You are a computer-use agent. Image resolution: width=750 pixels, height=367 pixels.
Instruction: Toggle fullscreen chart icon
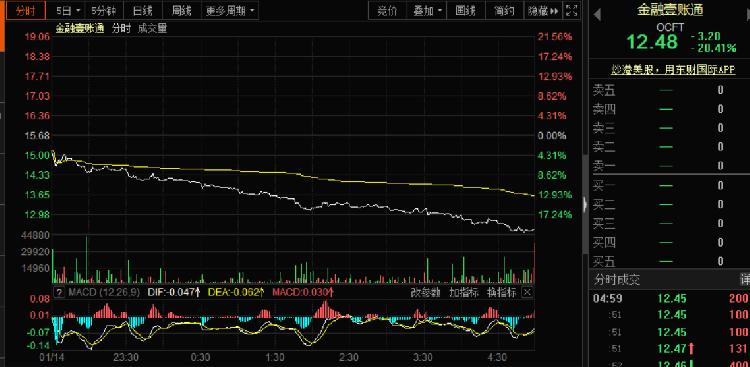click(572, 10)
